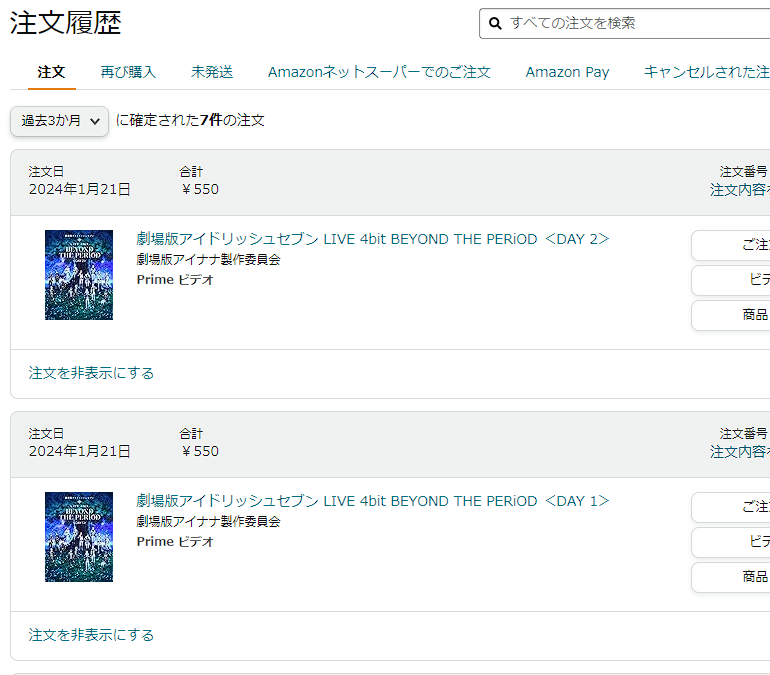770x675 pixels.
Task: Hide the DAY 1 order via 注文を非表示にする
Action: click(x=91, y=635)
